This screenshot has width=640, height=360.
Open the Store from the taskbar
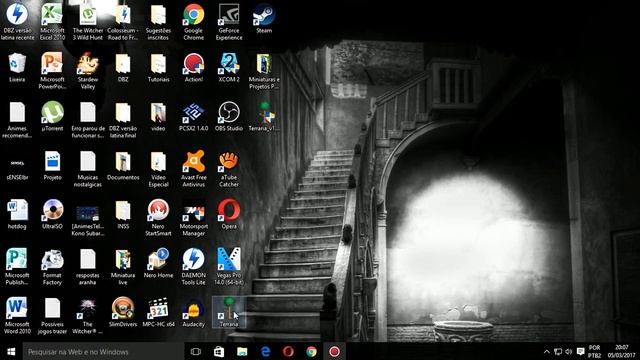point(219,351)
